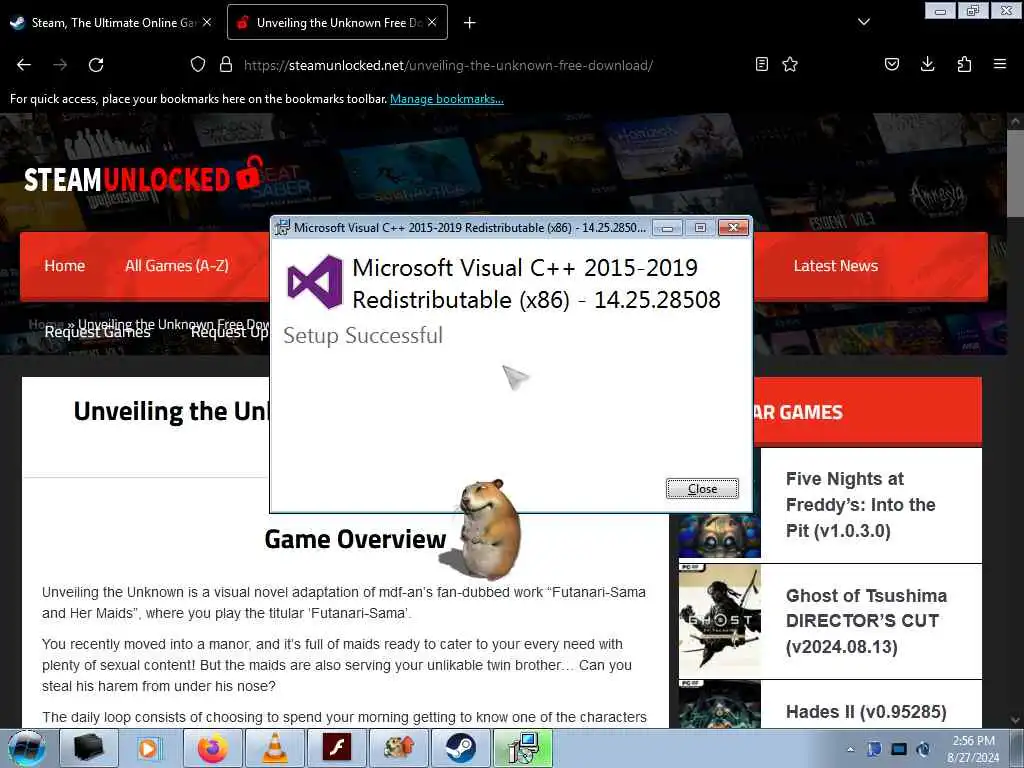The height and width of the screenshot is (768, 1024).
Task: Open Five Nights at Freddy's Into the Pit link
Action: tap(861, 504)
